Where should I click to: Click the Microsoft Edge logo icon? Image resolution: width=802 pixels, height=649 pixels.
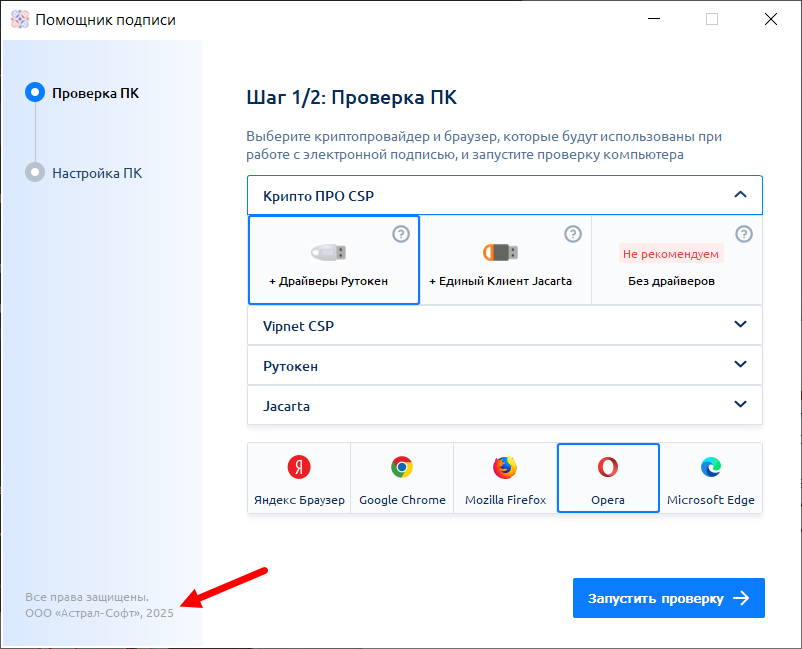(711, 467)
